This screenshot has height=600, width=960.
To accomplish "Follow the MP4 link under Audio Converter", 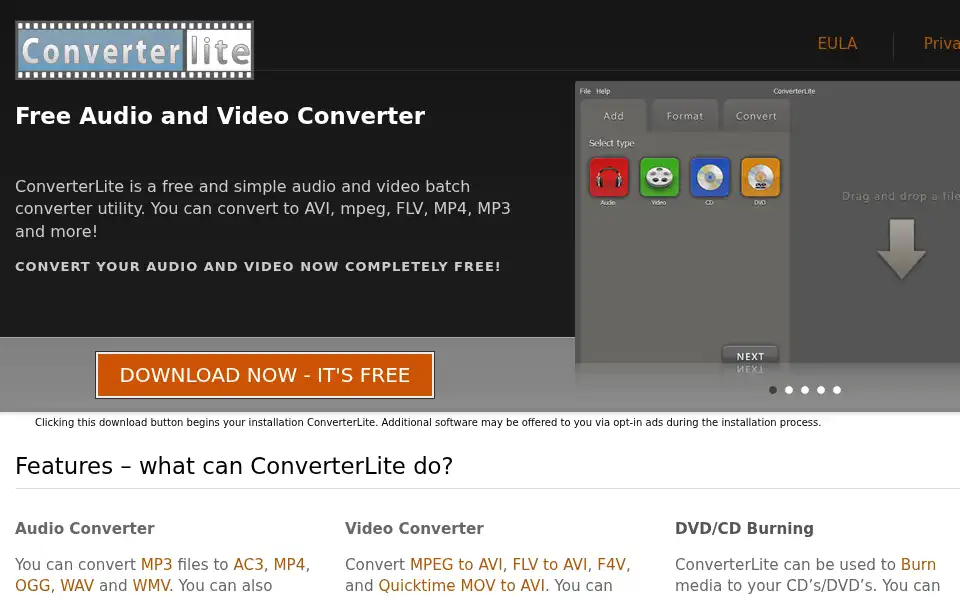I will click(290, 564).
